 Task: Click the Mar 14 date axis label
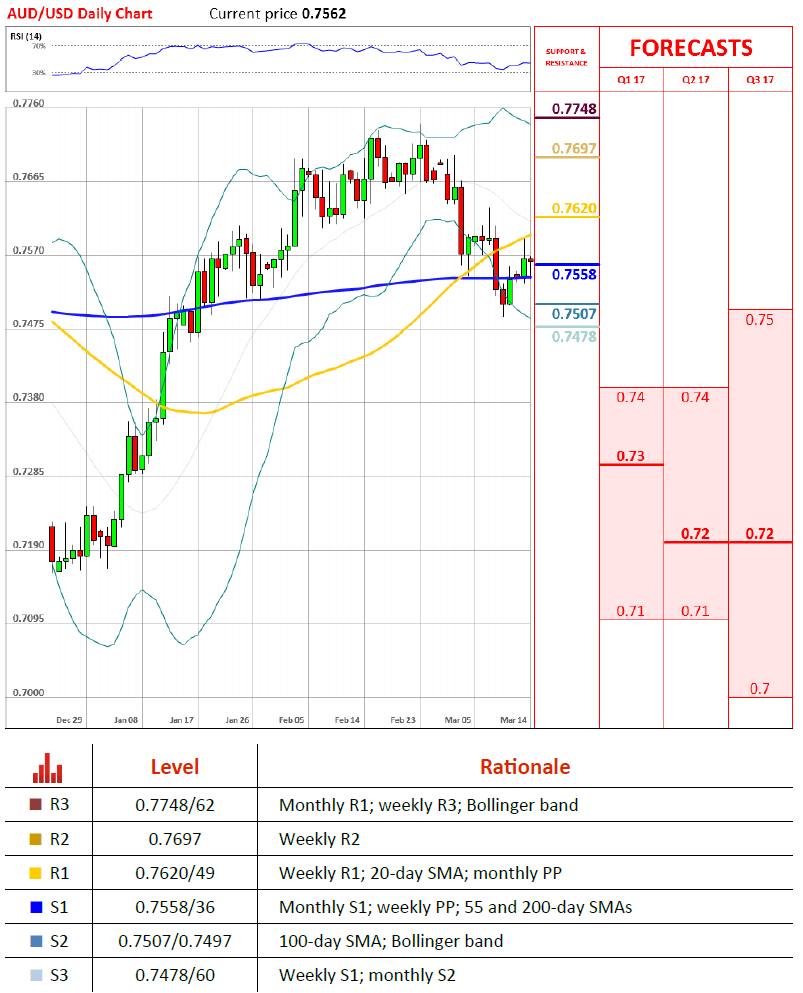[514, 720]
